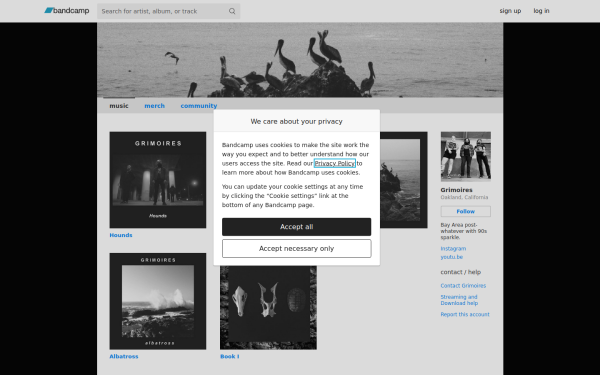The image size is (600, 375).
Task: Click the Bandcamp logo
Action: [67, 11]
